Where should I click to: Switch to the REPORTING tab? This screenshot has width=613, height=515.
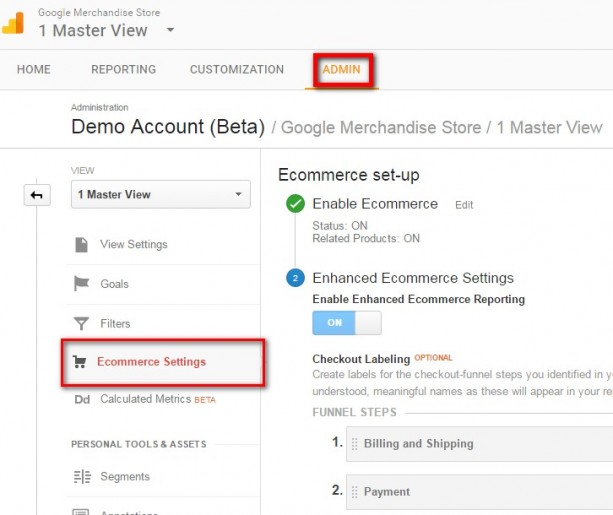pyautogui.click(x=124, y=70)
